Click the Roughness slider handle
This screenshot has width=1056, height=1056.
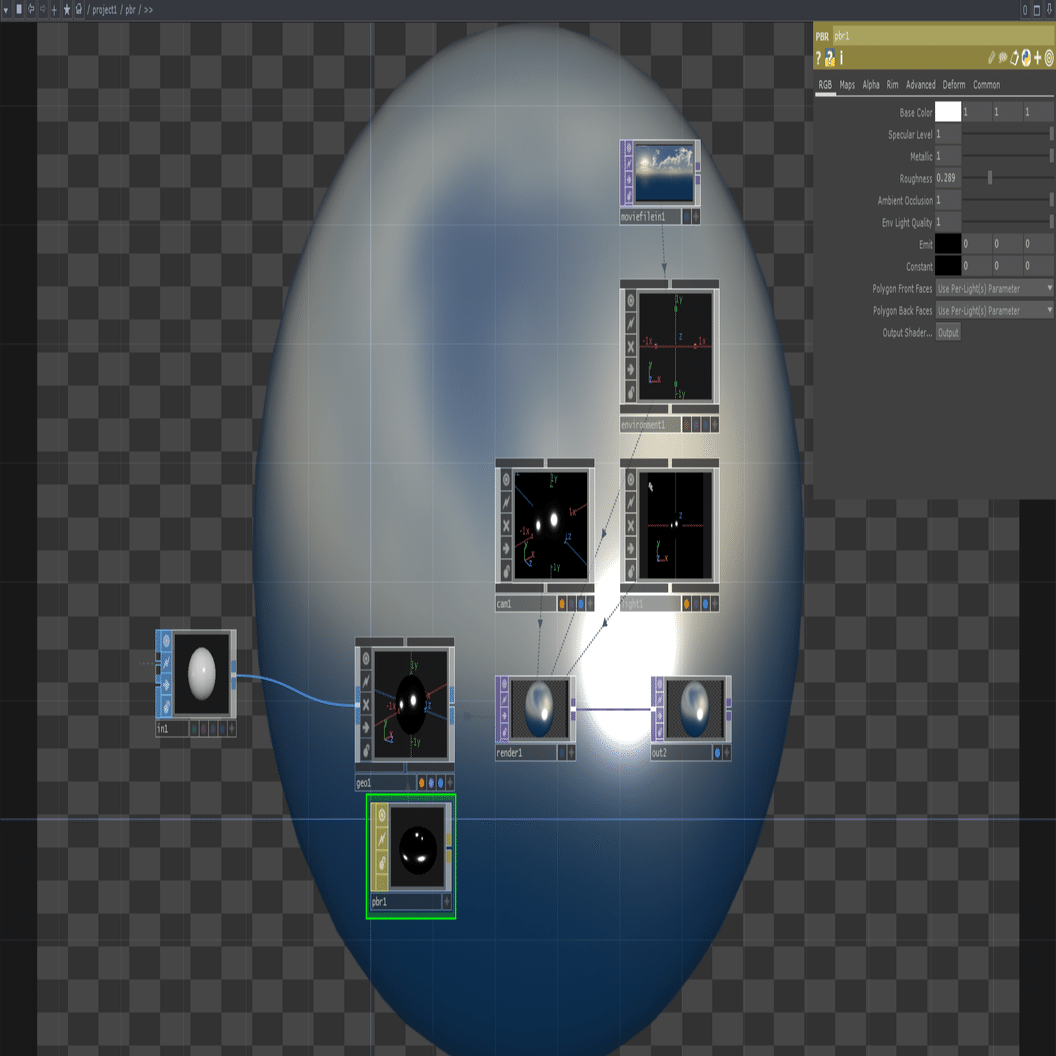tap(989, 178)
